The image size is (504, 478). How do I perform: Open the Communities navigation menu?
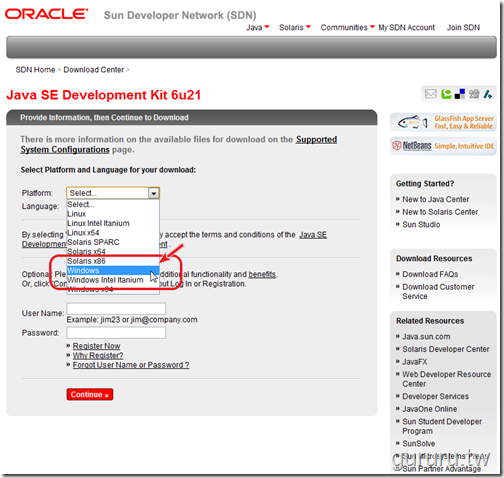click(348, 27)
